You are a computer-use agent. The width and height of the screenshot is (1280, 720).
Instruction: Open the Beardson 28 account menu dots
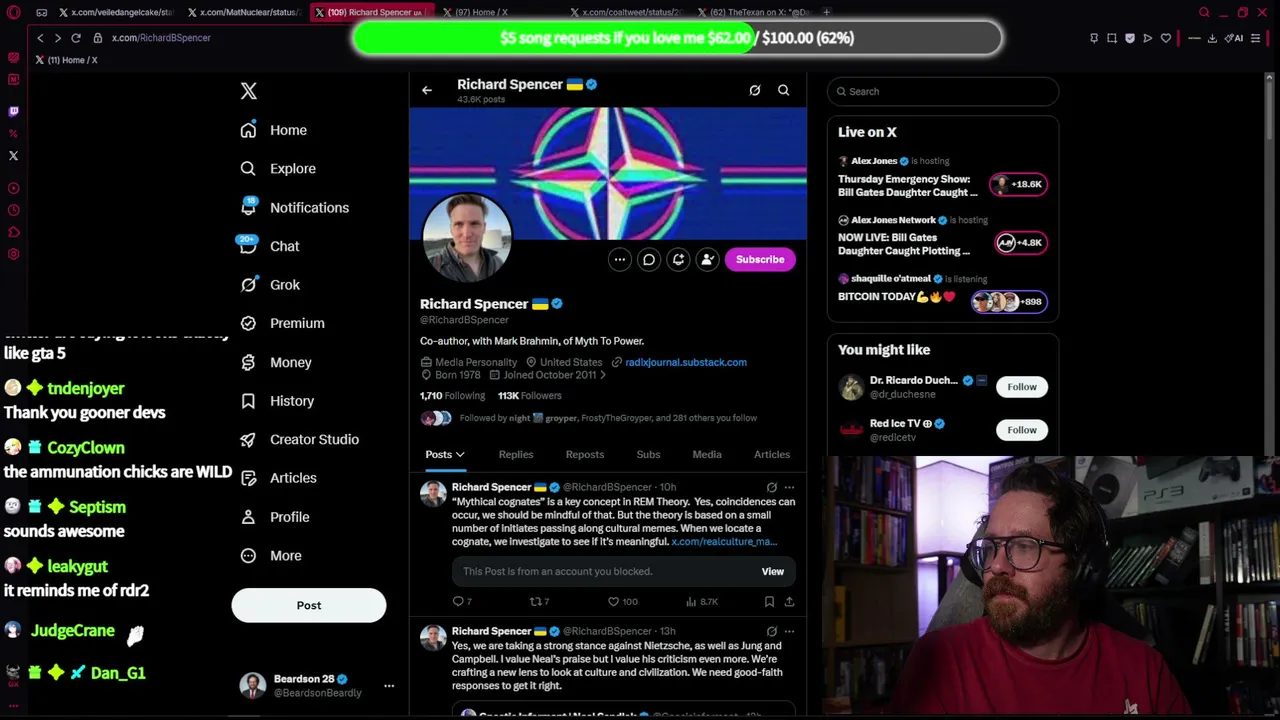[x=389, y=686]
